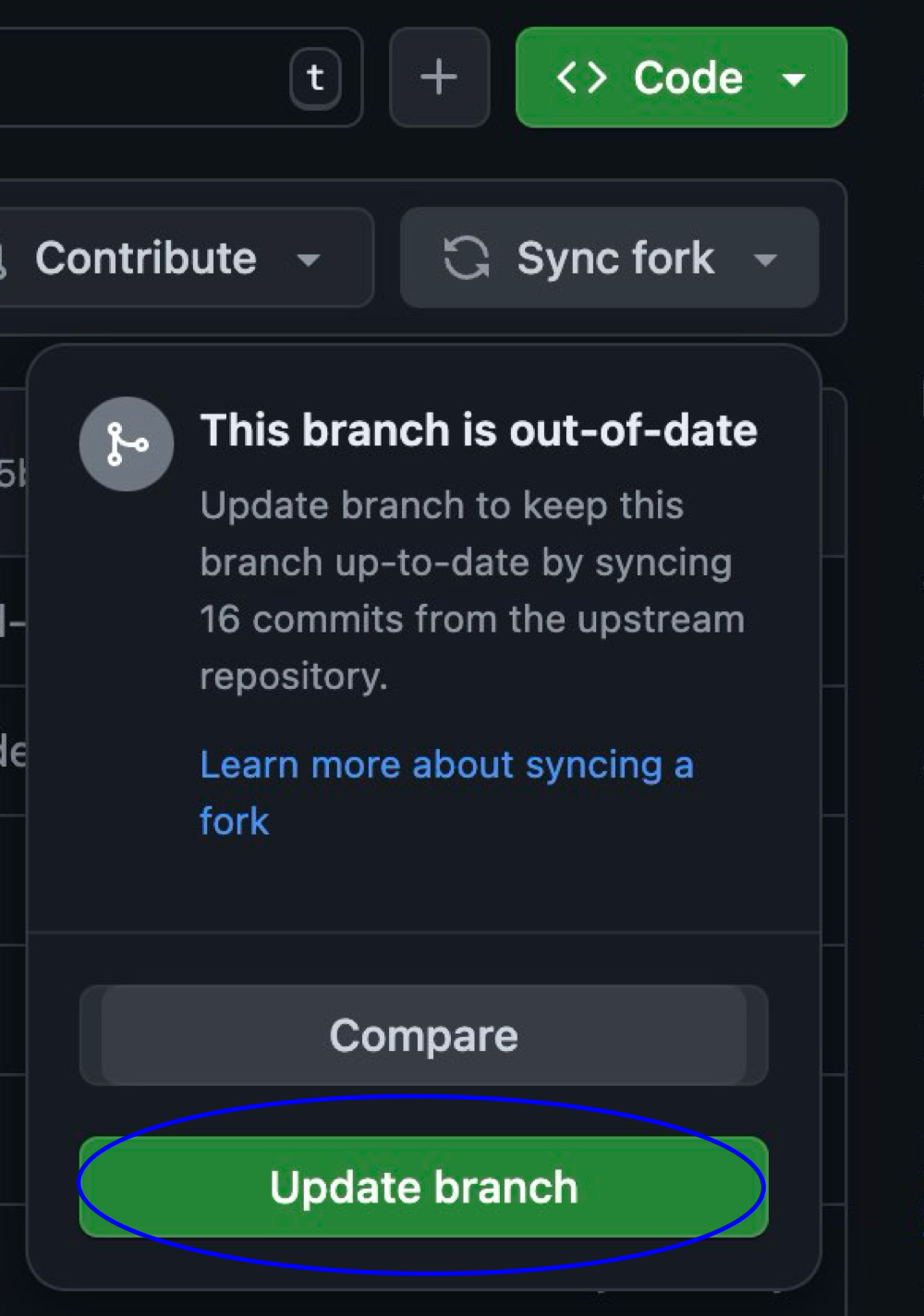Click the "t" keyboard shortcut badge
The height and width of the screenshot is (1316, 924).
tap(315, 78)
